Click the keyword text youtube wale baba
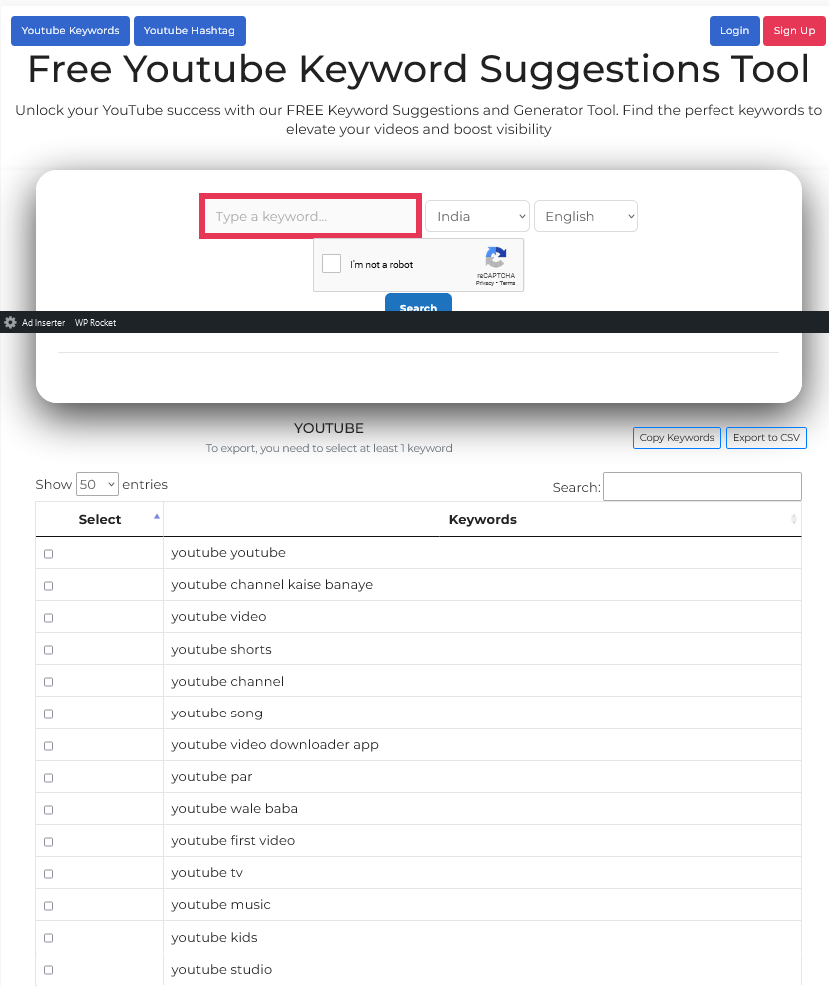 click(x=235, y=809)
